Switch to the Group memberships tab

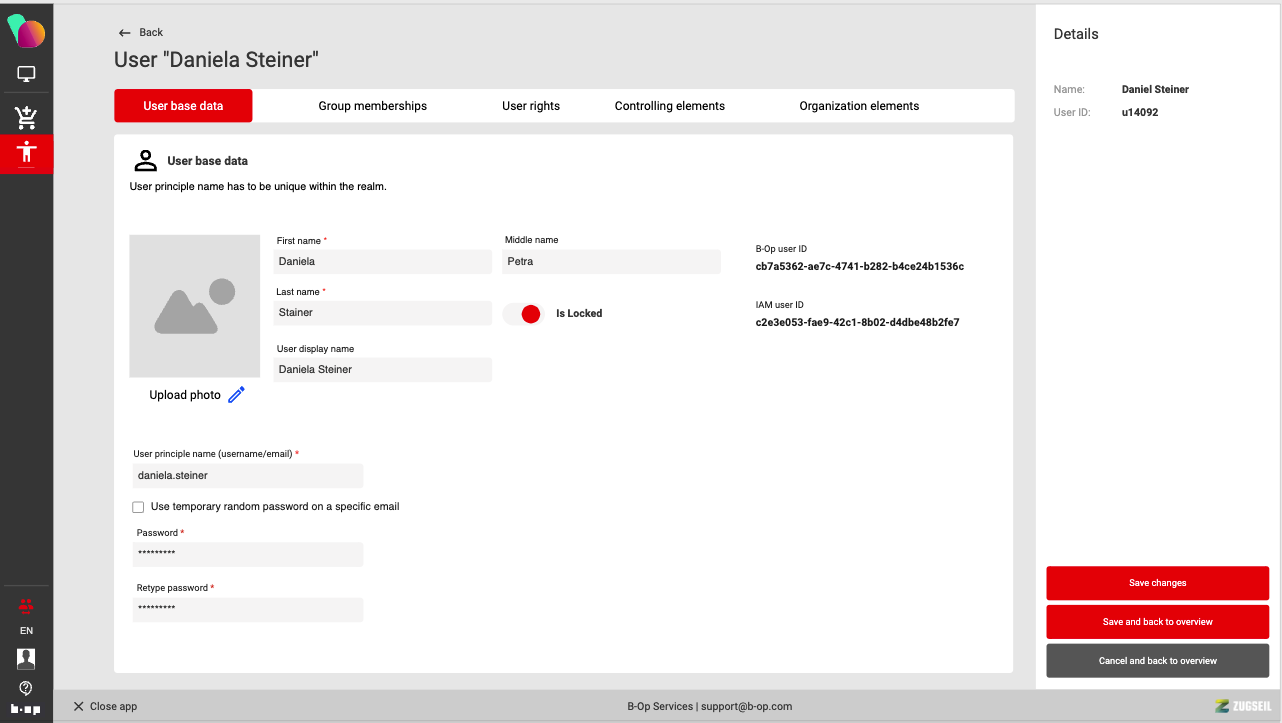click(x=372, y=106)
